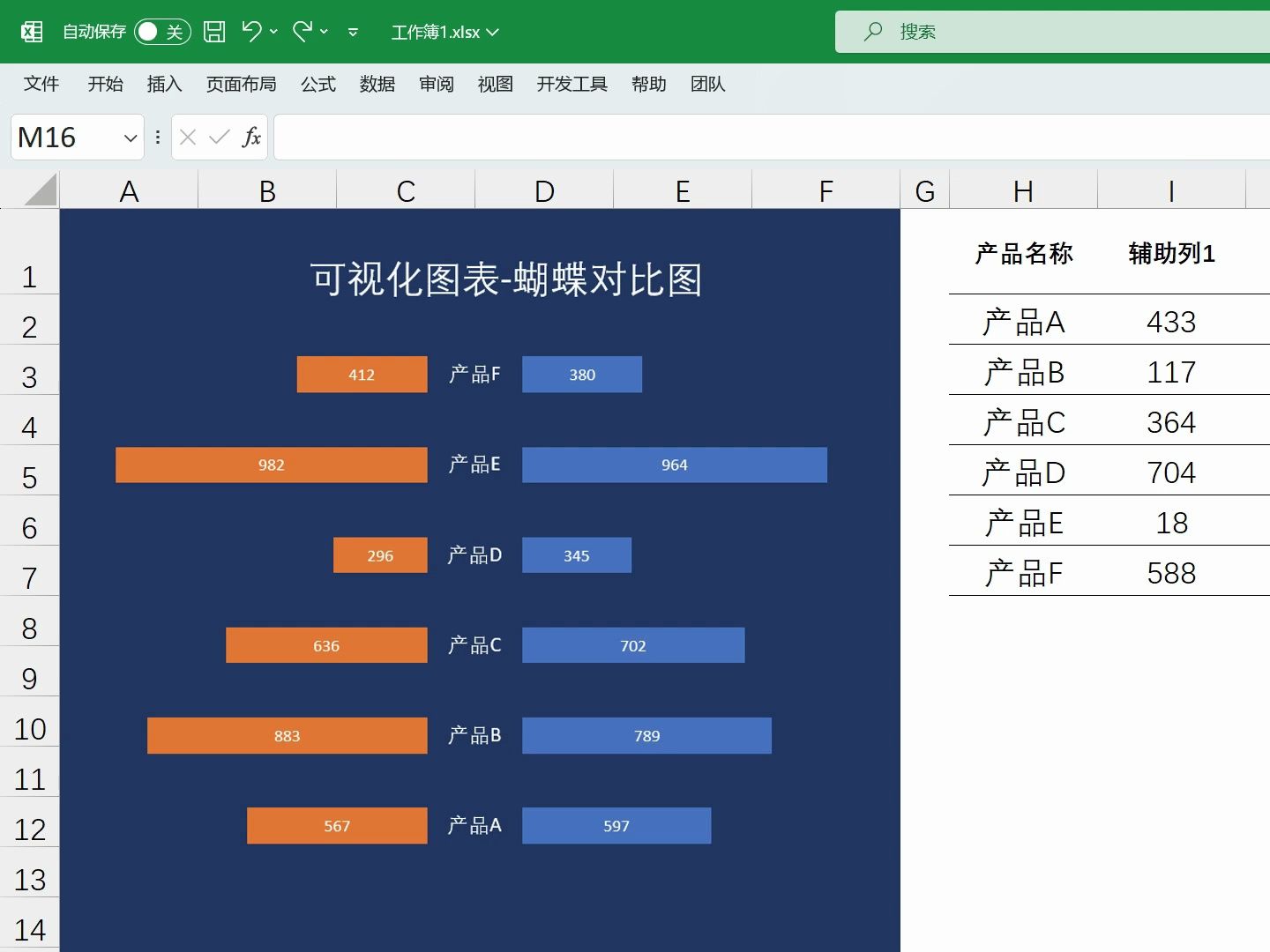Image resolution: width=1270 pixels, height=952 pixels.
Task: Click the orange bar labeled 883
Action: click(x=288, y=735)
